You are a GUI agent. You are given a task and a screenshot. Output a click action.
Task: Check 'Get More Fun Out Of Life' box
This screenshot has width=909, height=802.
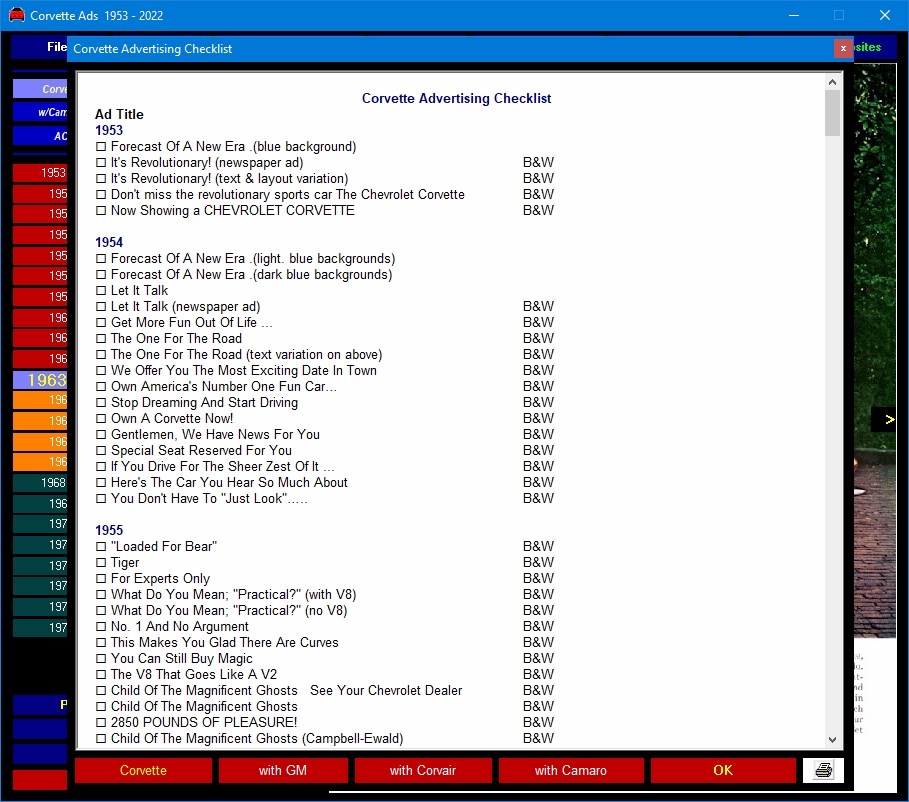(x=101, y=322)
